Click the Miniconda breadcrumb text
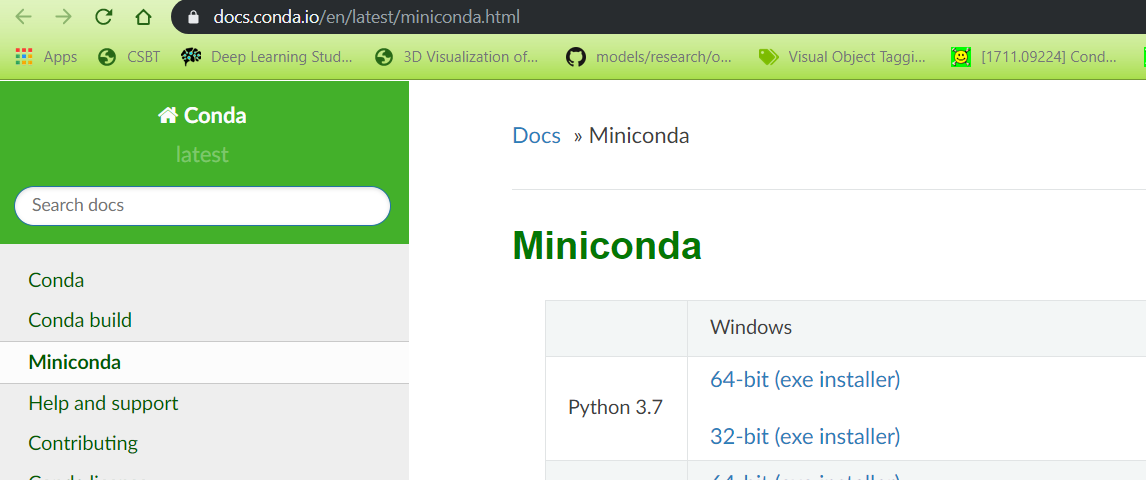 pyautogui.click(x=639, y=135)
